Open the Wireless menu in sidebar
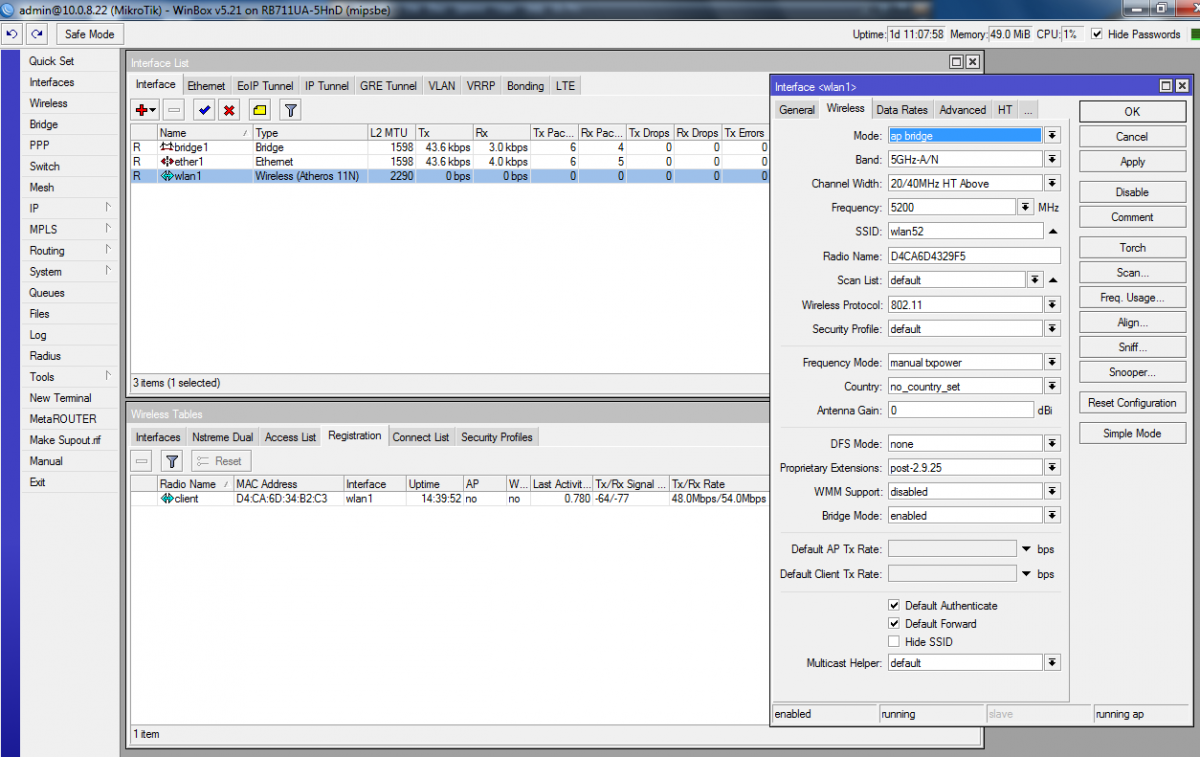 [48, 103]
